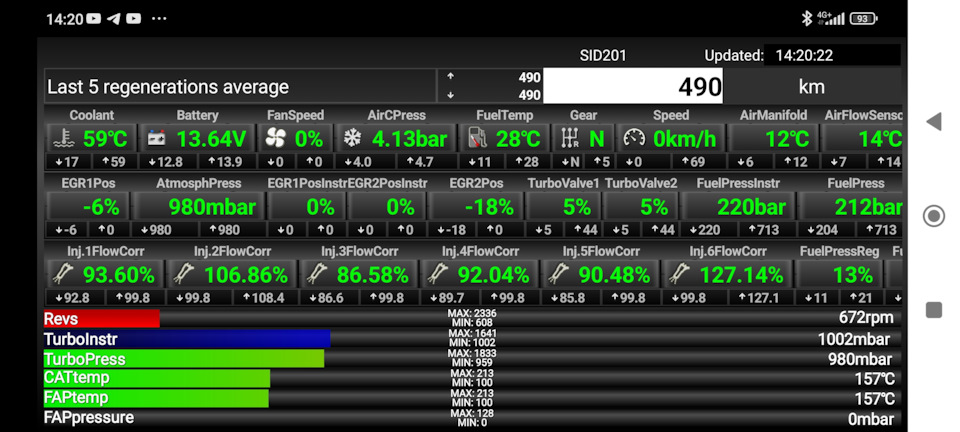This screenshot has height=432, width=960.
Task: Tap the Inj.6FlowCorr injector icon
Action: tap(679, 274)
